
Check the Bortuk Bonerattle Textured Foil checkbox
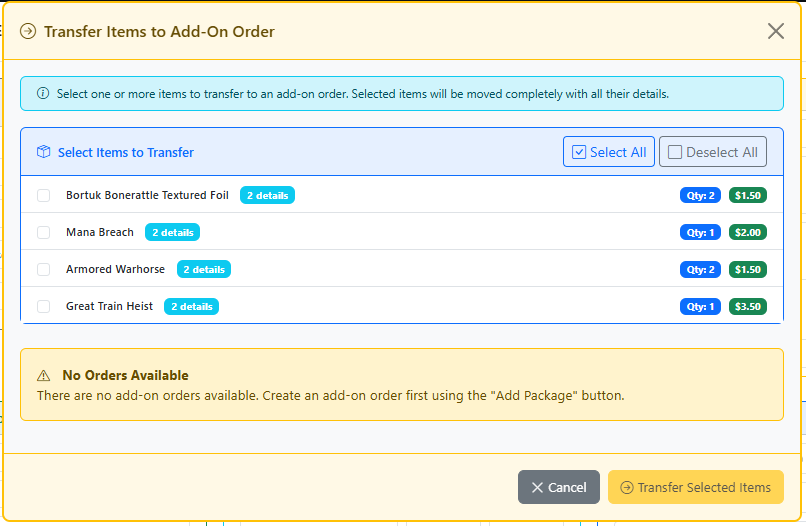pos(44,195)
